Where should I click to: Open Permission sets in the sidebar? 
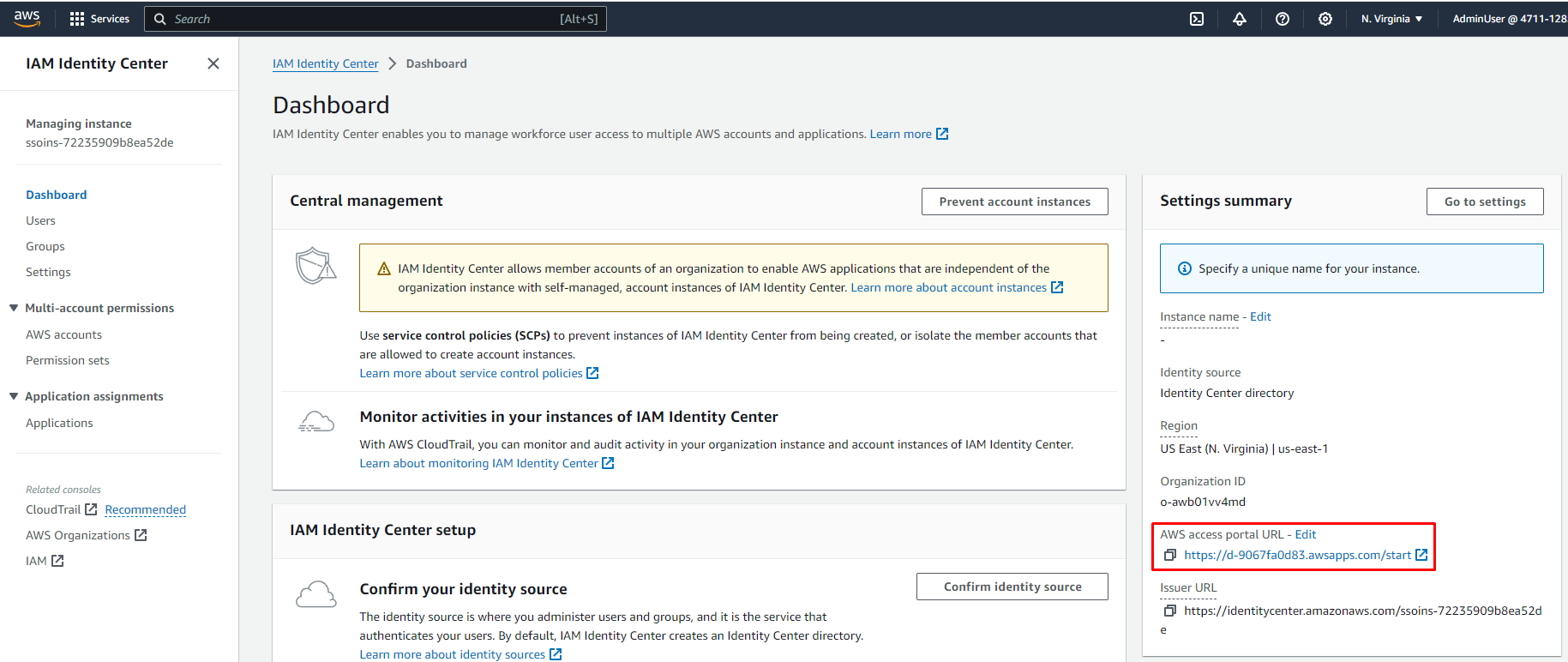tap(68, 360)
